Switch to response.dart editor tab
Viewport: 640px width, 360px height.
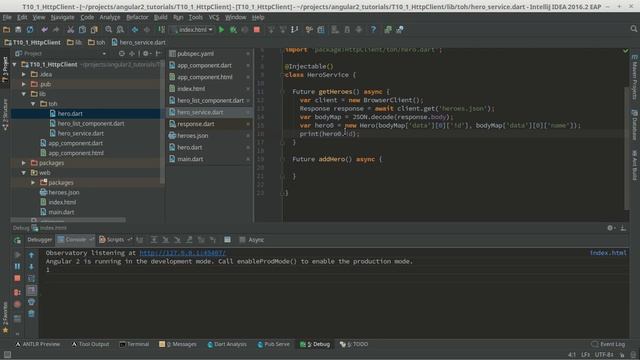click(210, 124)
